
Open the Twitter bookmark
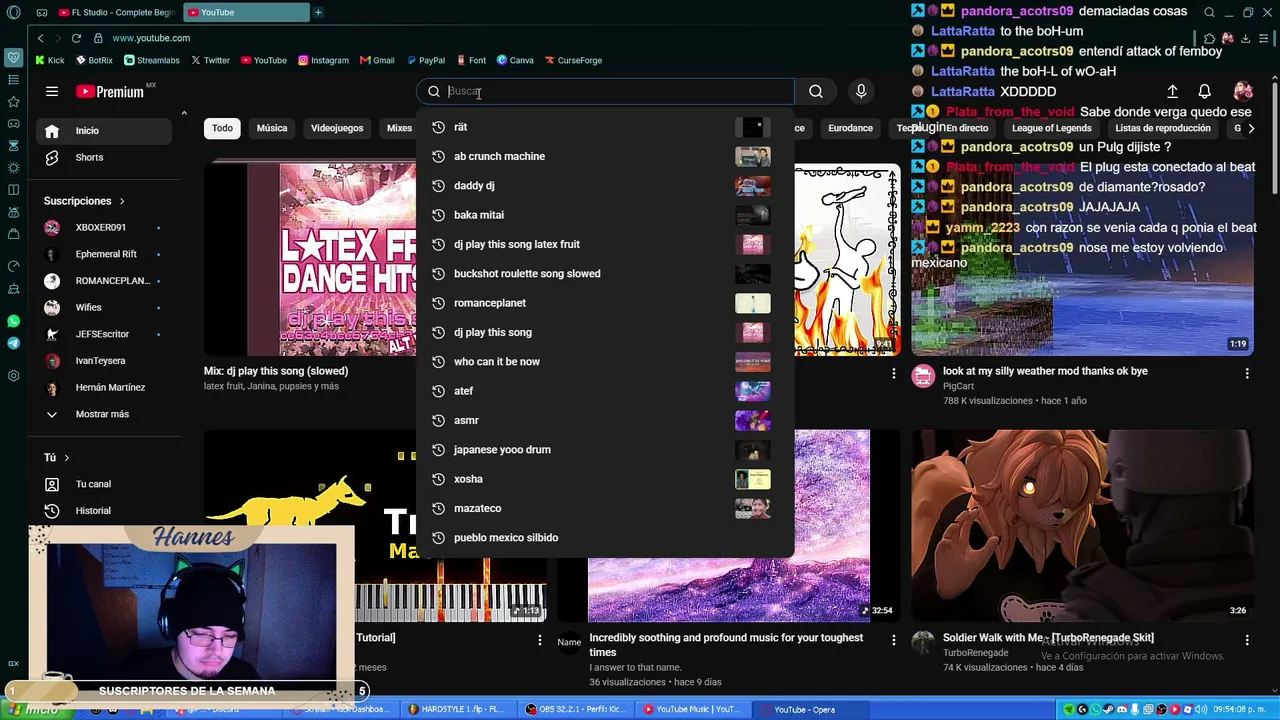[210, 60]
